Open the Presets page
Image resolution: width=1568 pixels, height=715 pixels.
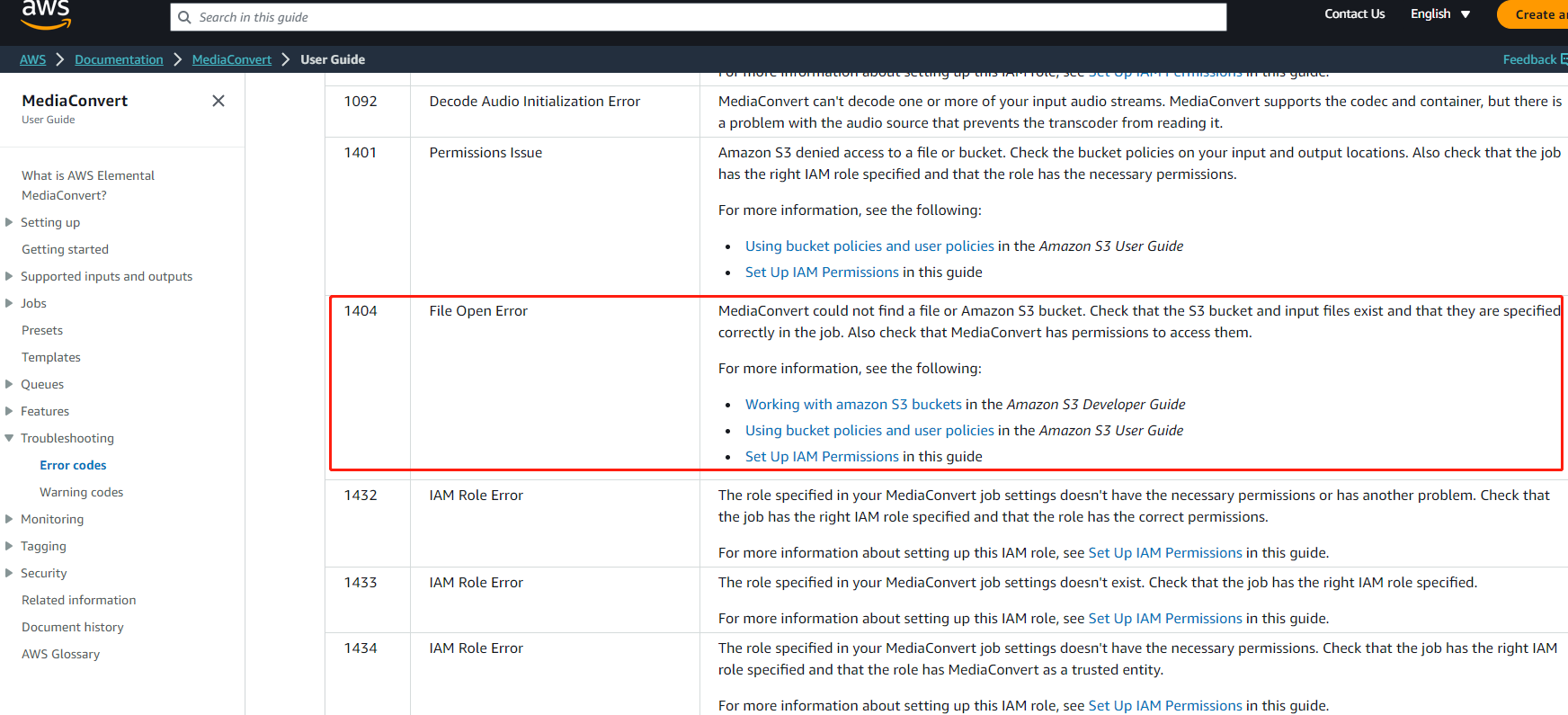point(42,330)
